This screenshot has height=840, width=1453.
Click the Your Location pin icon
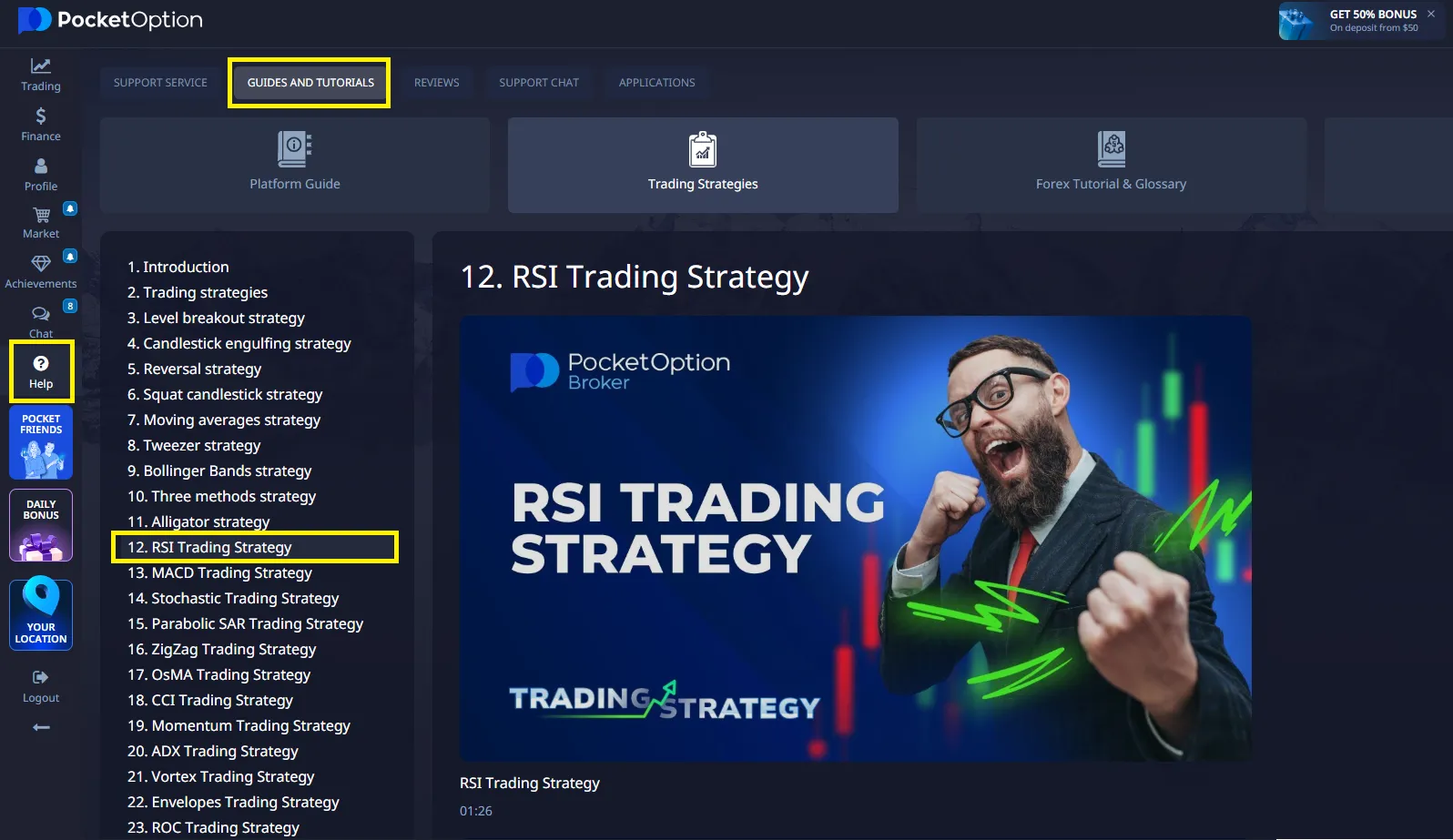point(41,597)
